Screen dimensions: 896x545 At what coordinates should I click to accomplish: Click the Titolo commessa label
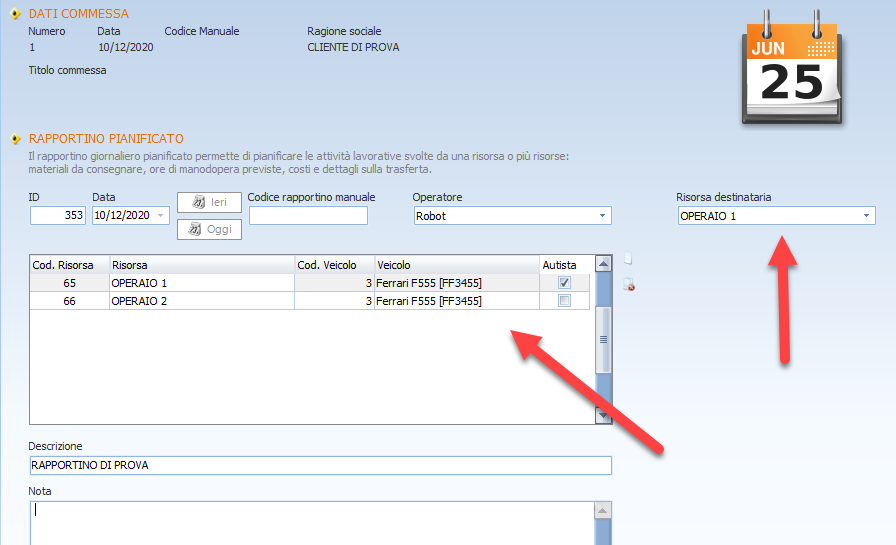tap(67, 70)
